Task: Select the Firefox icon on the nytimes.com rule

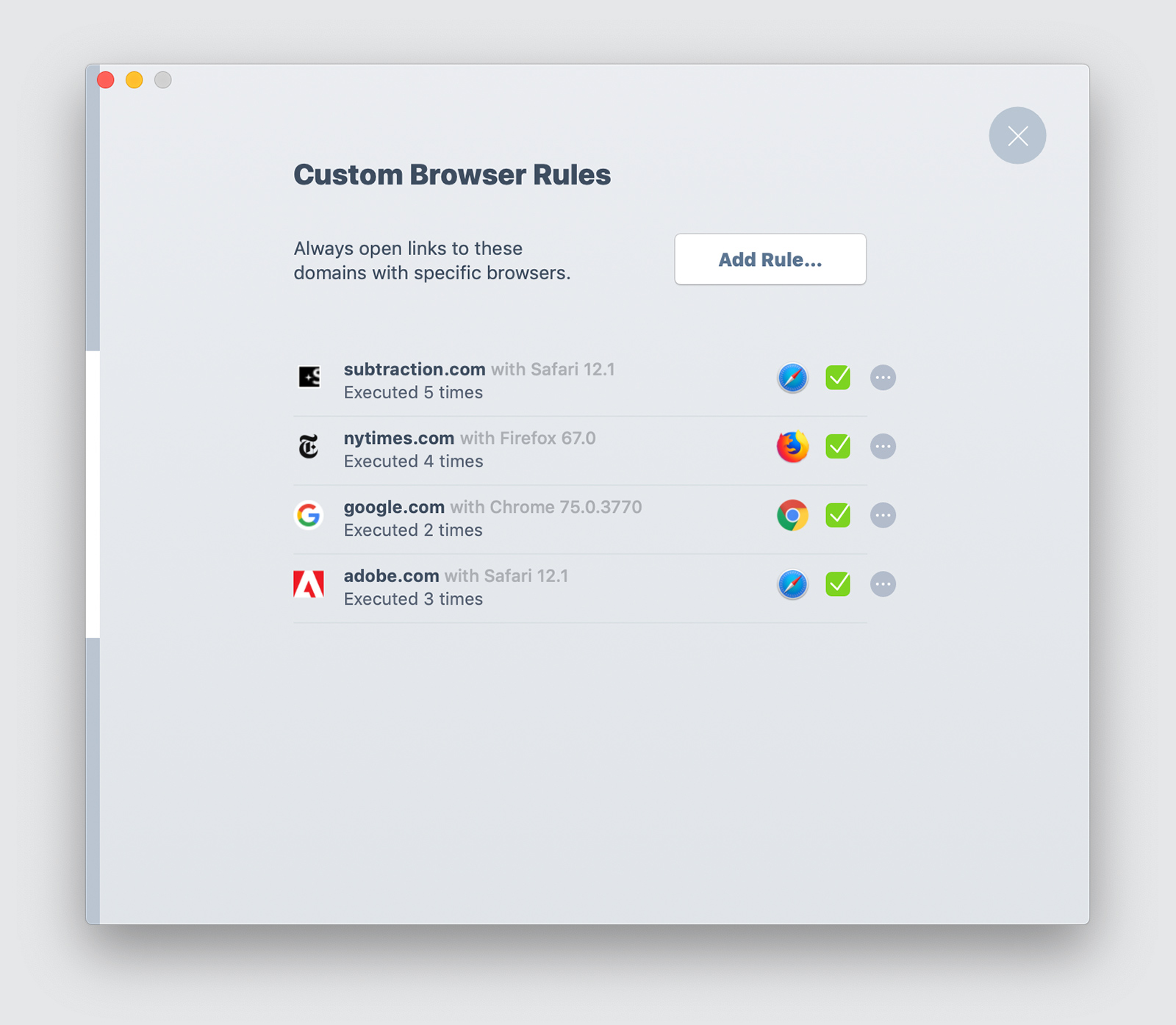Action: tap(792, 447)
